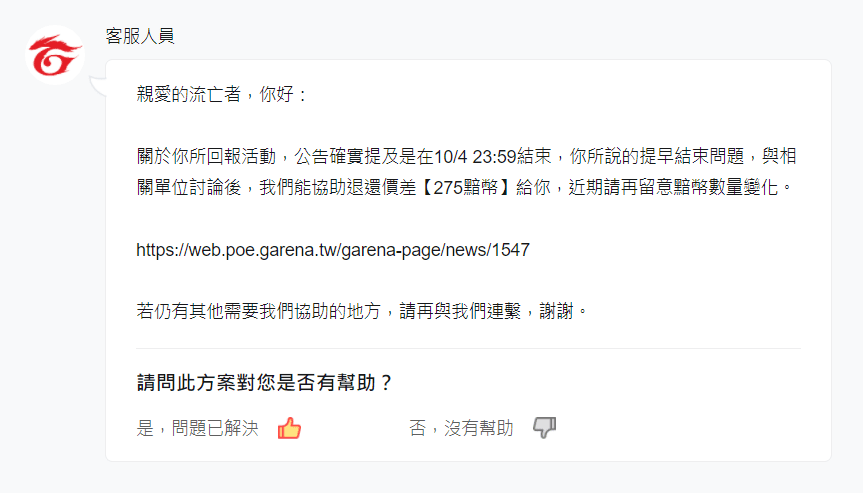Click the gray thumbs-down icon

click(544, 427)
